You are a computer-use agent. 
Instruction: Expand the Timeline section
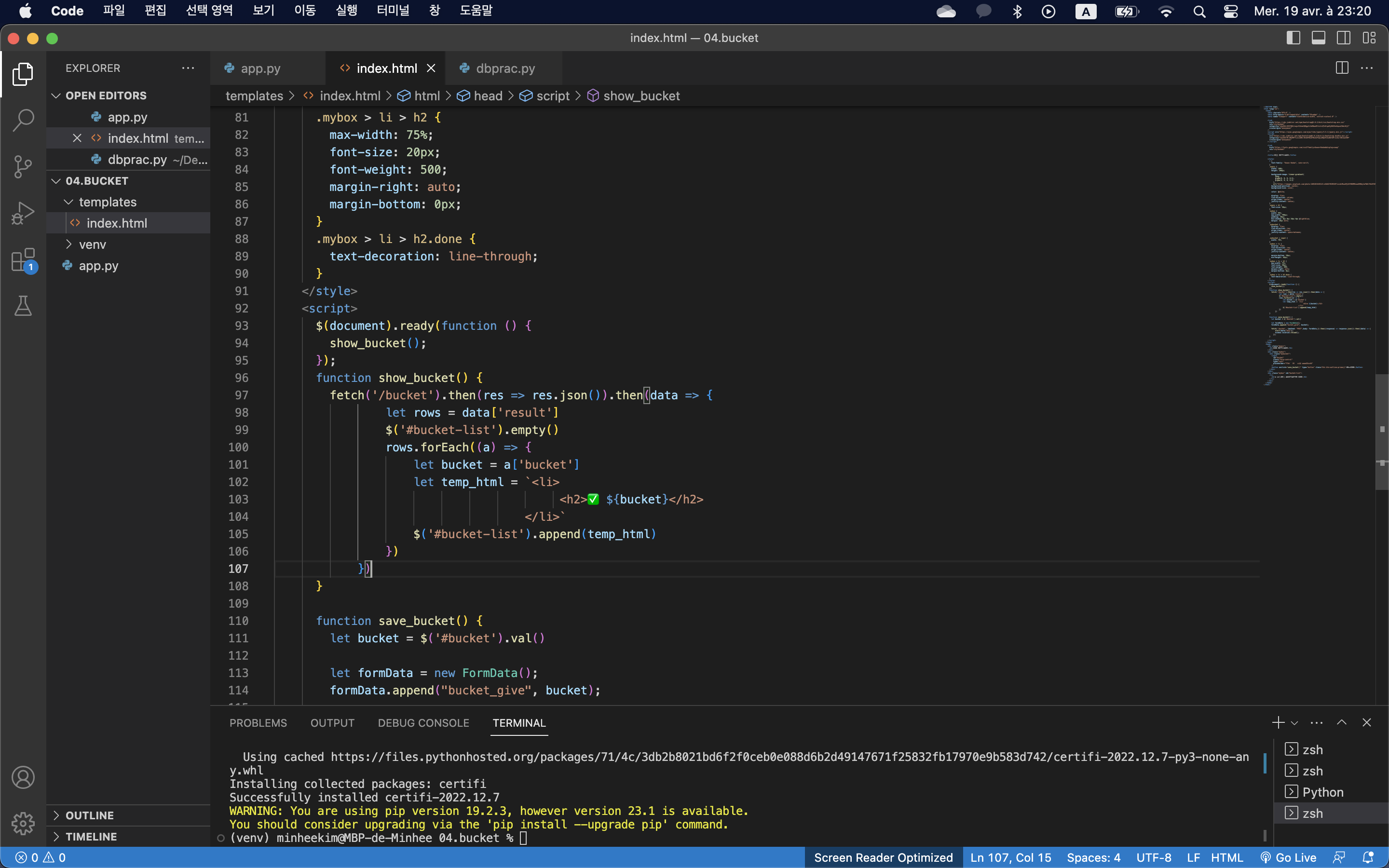(128, 837)
